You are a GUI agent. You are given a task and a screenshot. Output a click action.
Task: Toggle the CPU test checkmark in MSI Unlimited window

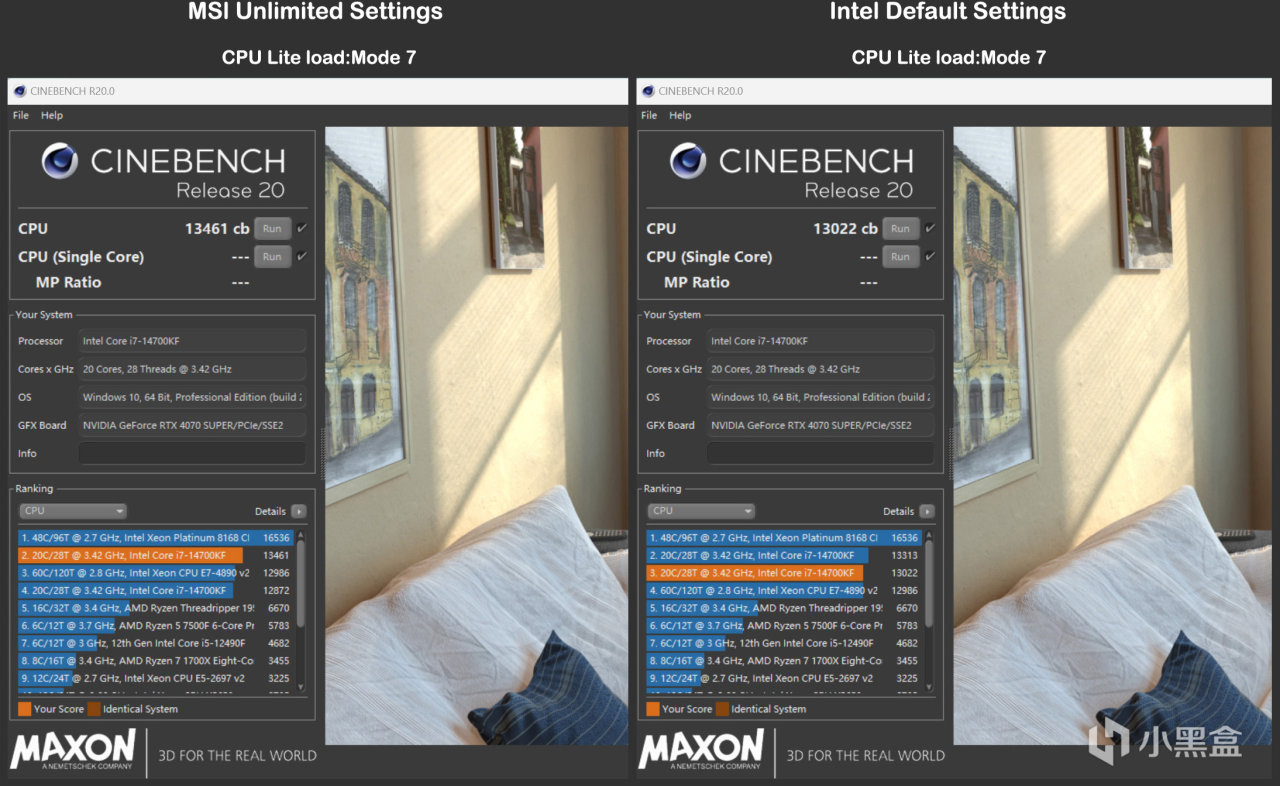pyautogui.click(x=302, y=228)
